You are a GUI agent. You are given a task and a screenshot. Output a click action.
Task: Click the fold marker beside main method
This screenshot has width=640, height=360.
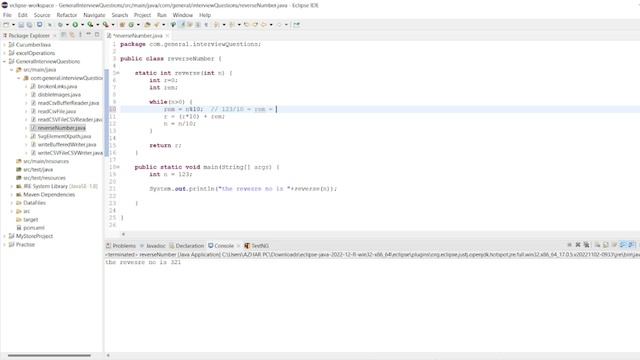118,167
